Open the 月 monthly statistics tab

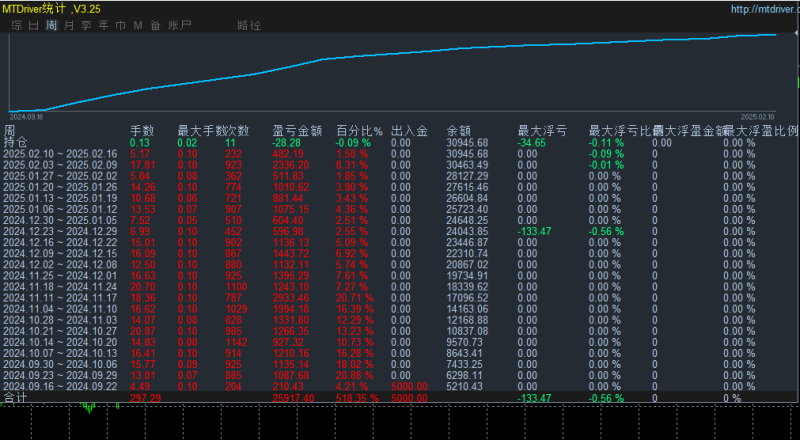[x=68, y=24]
